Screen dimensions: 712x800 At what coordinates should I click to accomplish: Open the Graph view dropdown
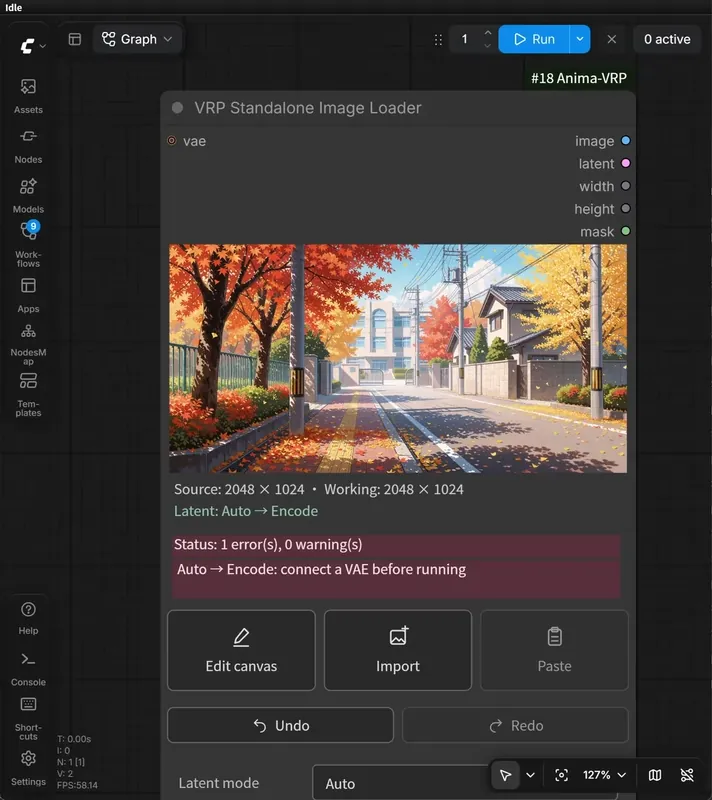137,39
